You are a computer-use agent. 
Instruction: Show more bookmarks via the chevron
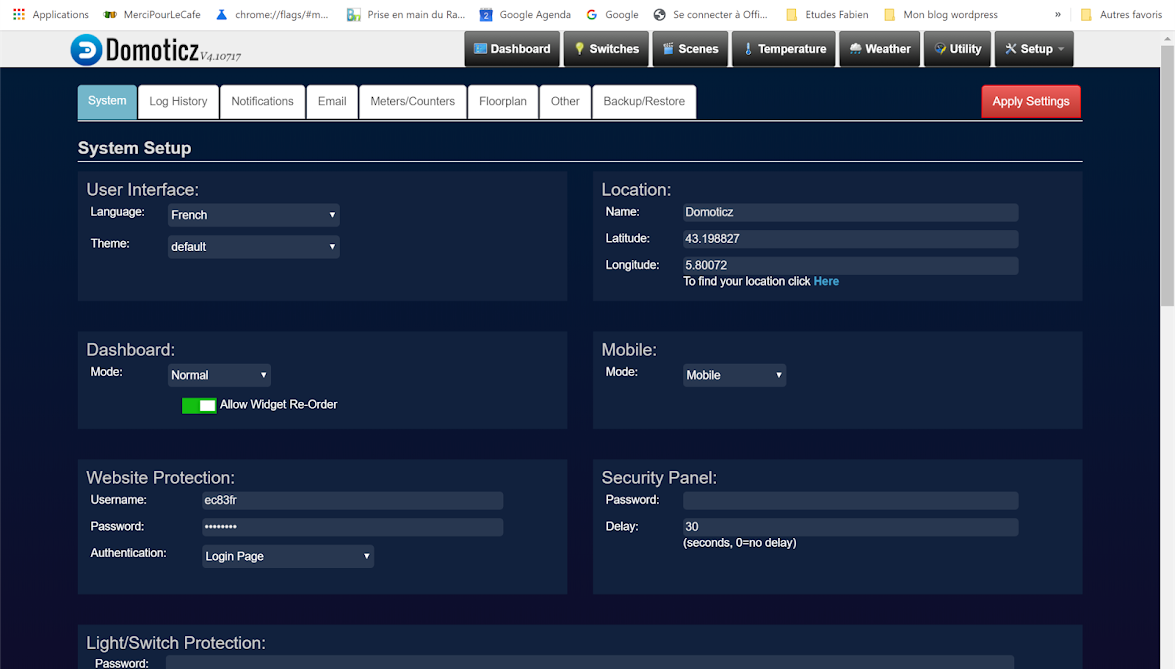(1057, 14)
